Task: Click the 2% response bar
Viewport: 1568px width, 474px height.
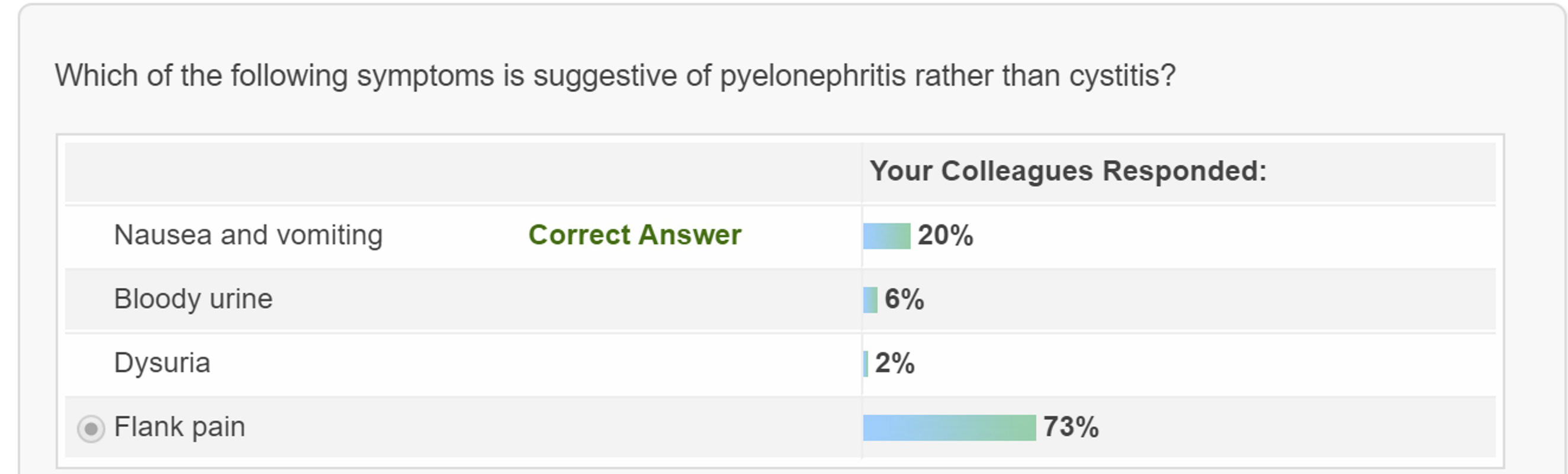Action: click(866, 364)
